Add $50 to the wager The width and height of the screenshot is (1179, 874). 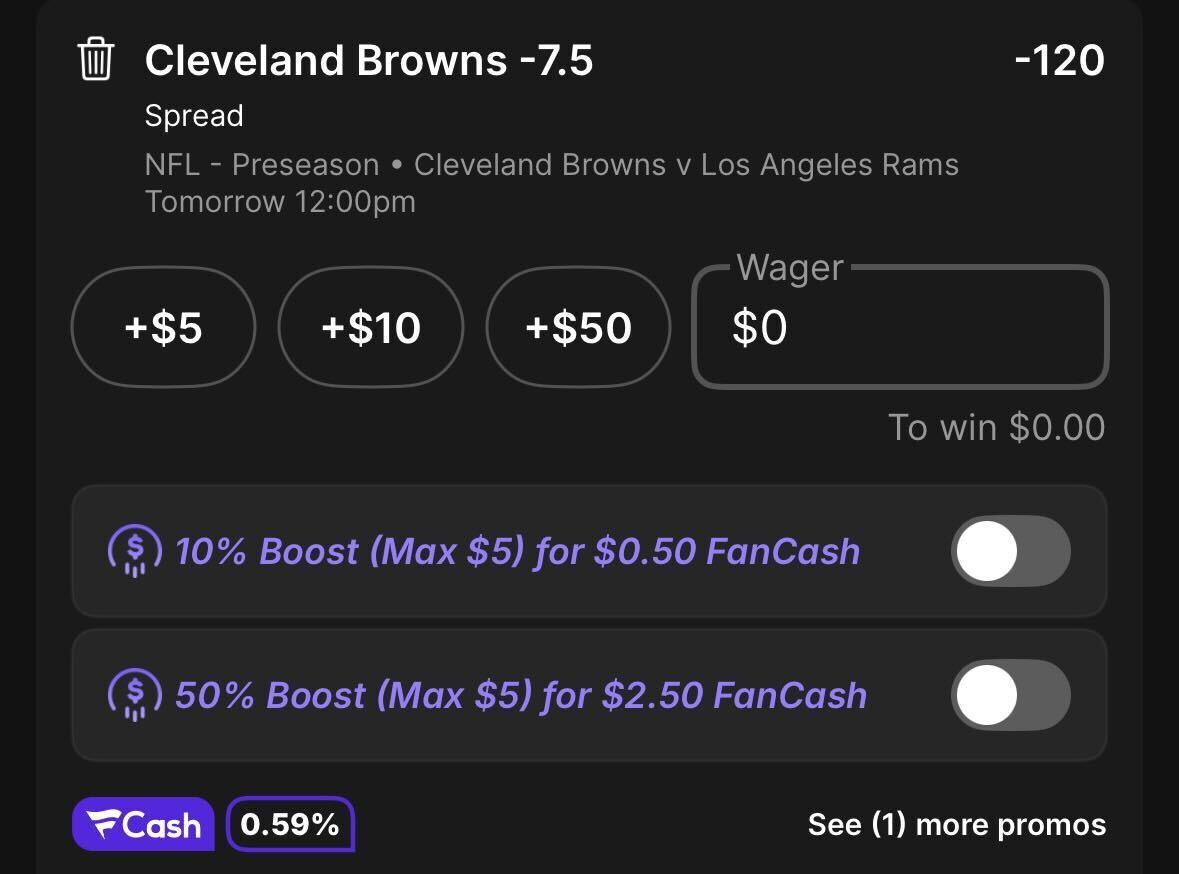(x=578, y=327)
